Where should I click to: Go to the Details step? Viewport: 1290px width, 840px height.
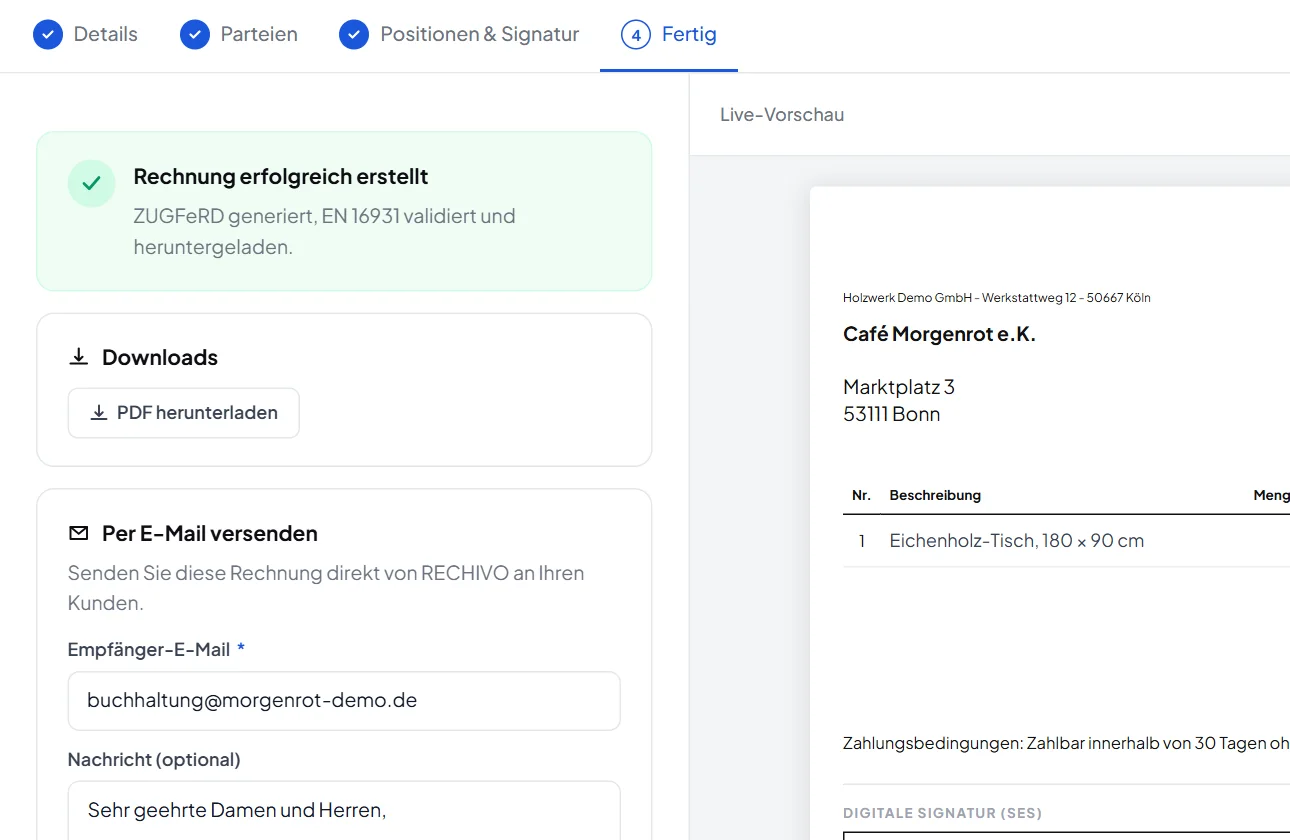click(86, 35)
